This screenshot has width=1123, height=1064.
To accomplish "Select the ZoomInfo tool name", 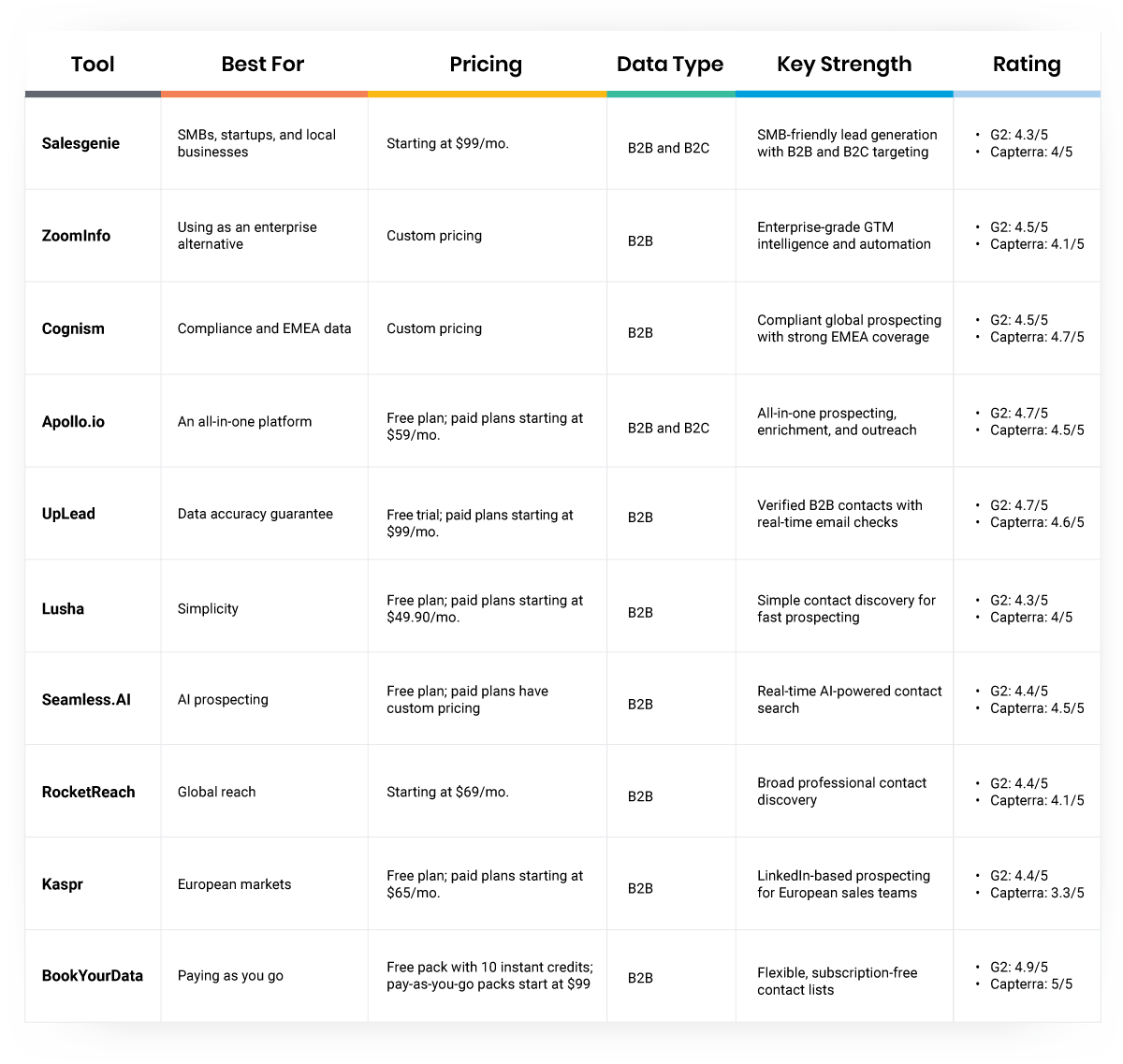I will (76, 236).
